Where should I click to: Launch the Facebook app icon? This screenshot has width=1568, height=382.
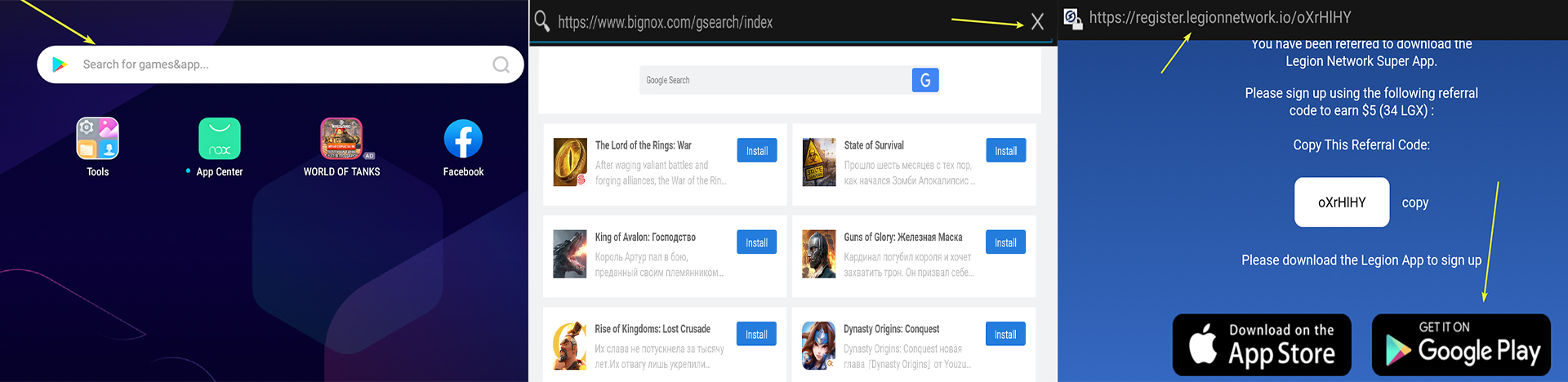point(463,139)
